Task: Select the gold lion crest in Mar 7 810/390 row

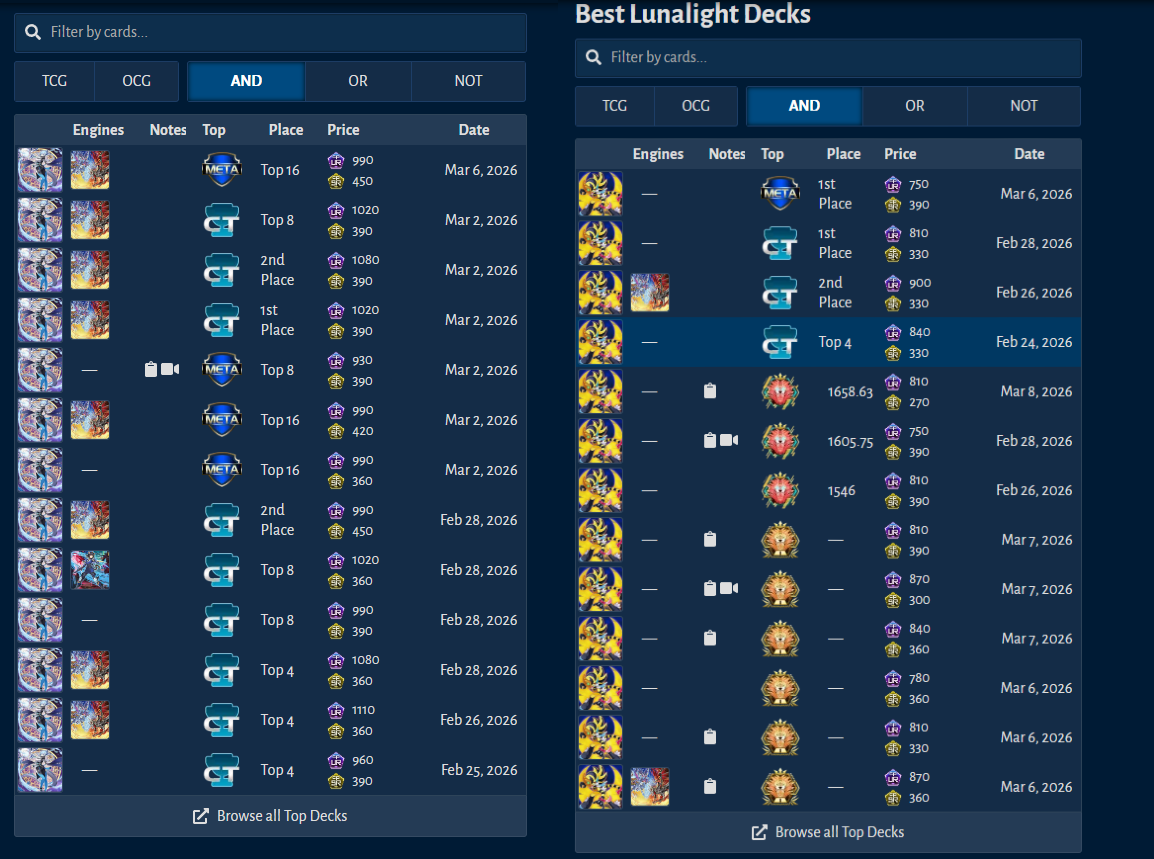Action: [x=780, y=540]
